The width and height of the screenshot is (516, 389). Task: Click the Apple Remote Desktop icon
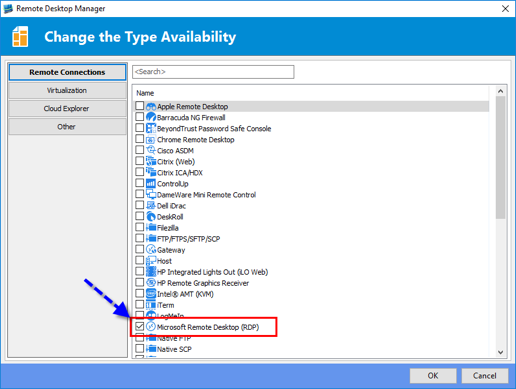tap(151, 107)
